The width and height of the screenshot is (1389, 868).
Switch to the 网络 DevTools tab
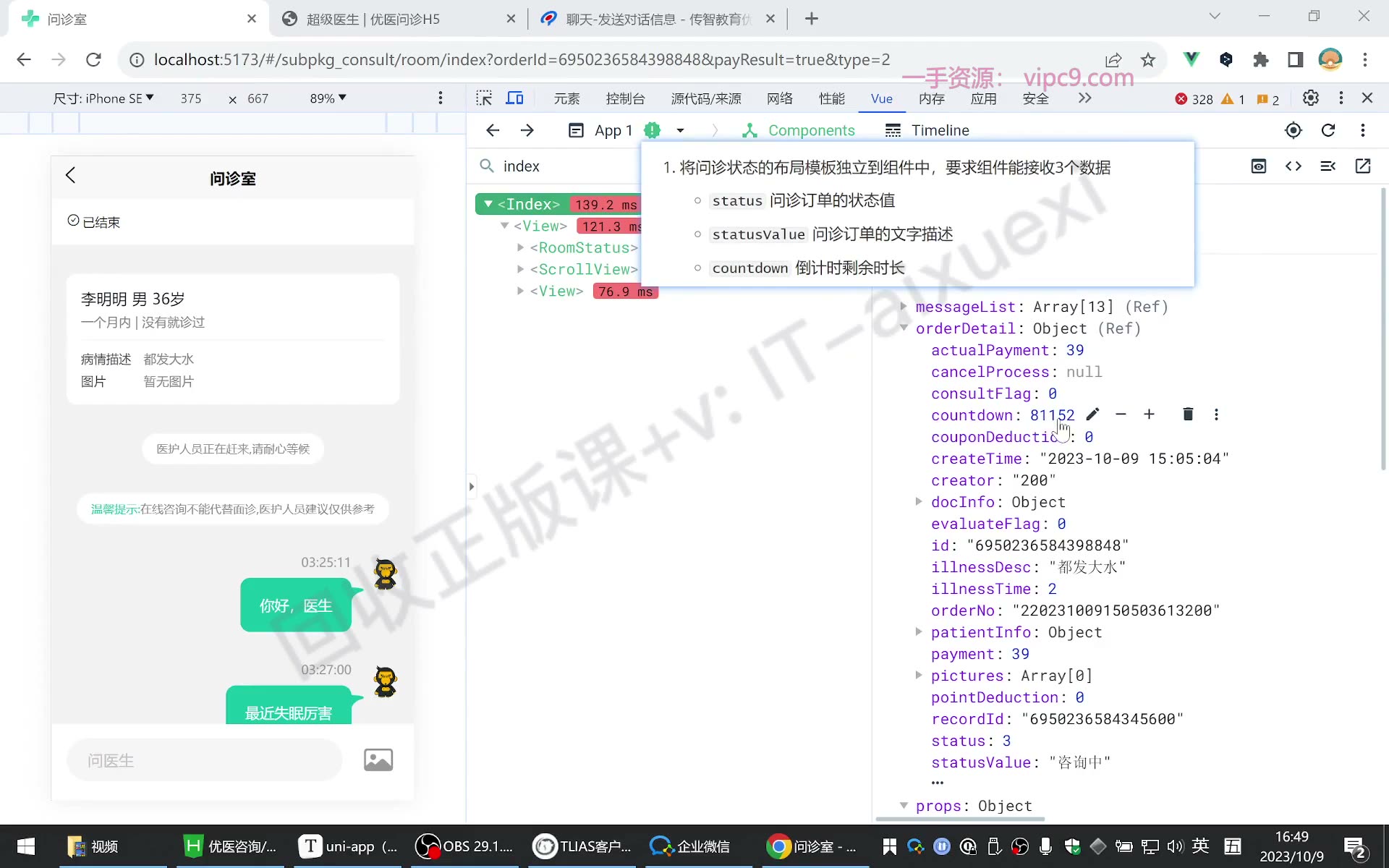point(780,99)
